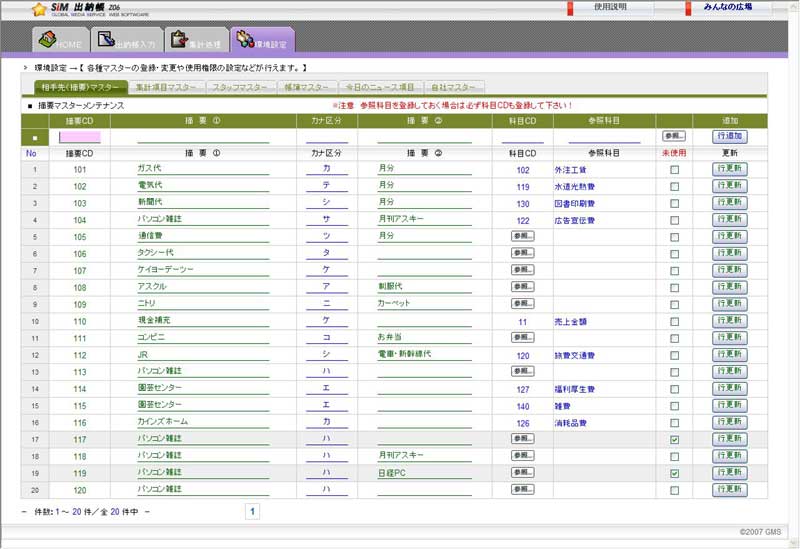The image size is (800, 549).
Task: Click 行追加 to add a new row
Action: pos(729,136)
